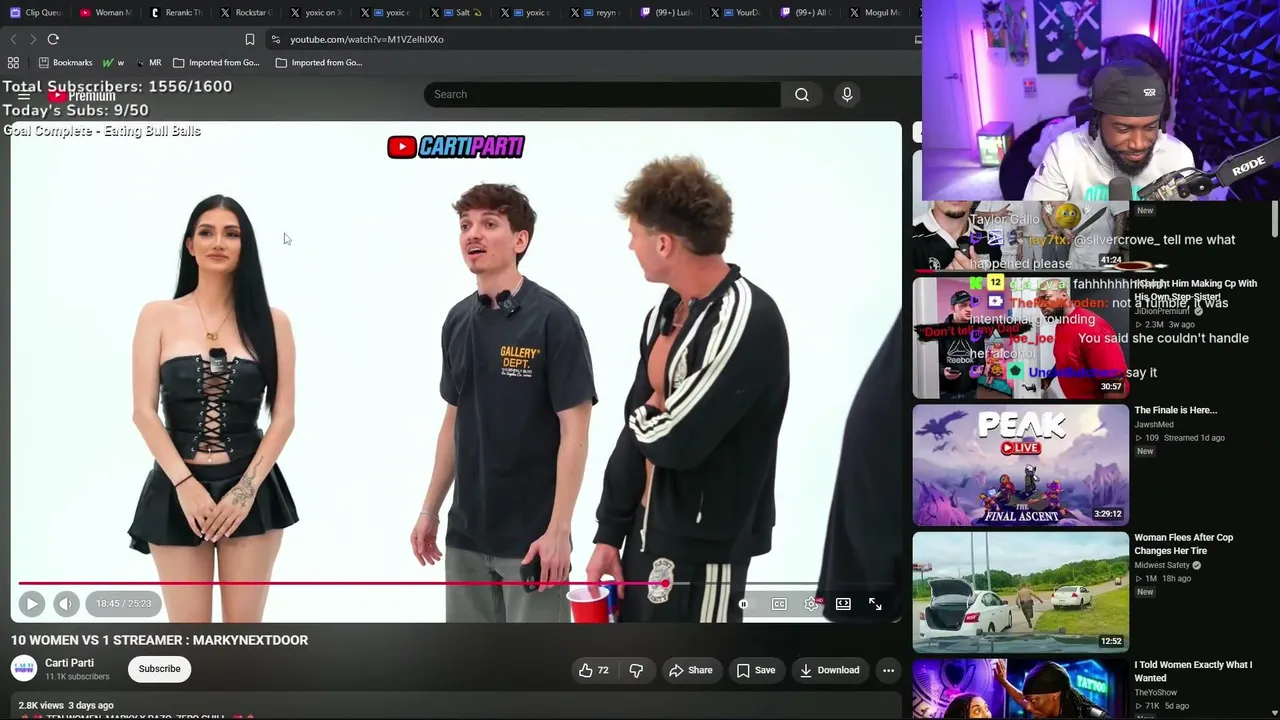Switch to the Rerank tab
This screenshot has height=720, width=1280.
coord(176,12)
